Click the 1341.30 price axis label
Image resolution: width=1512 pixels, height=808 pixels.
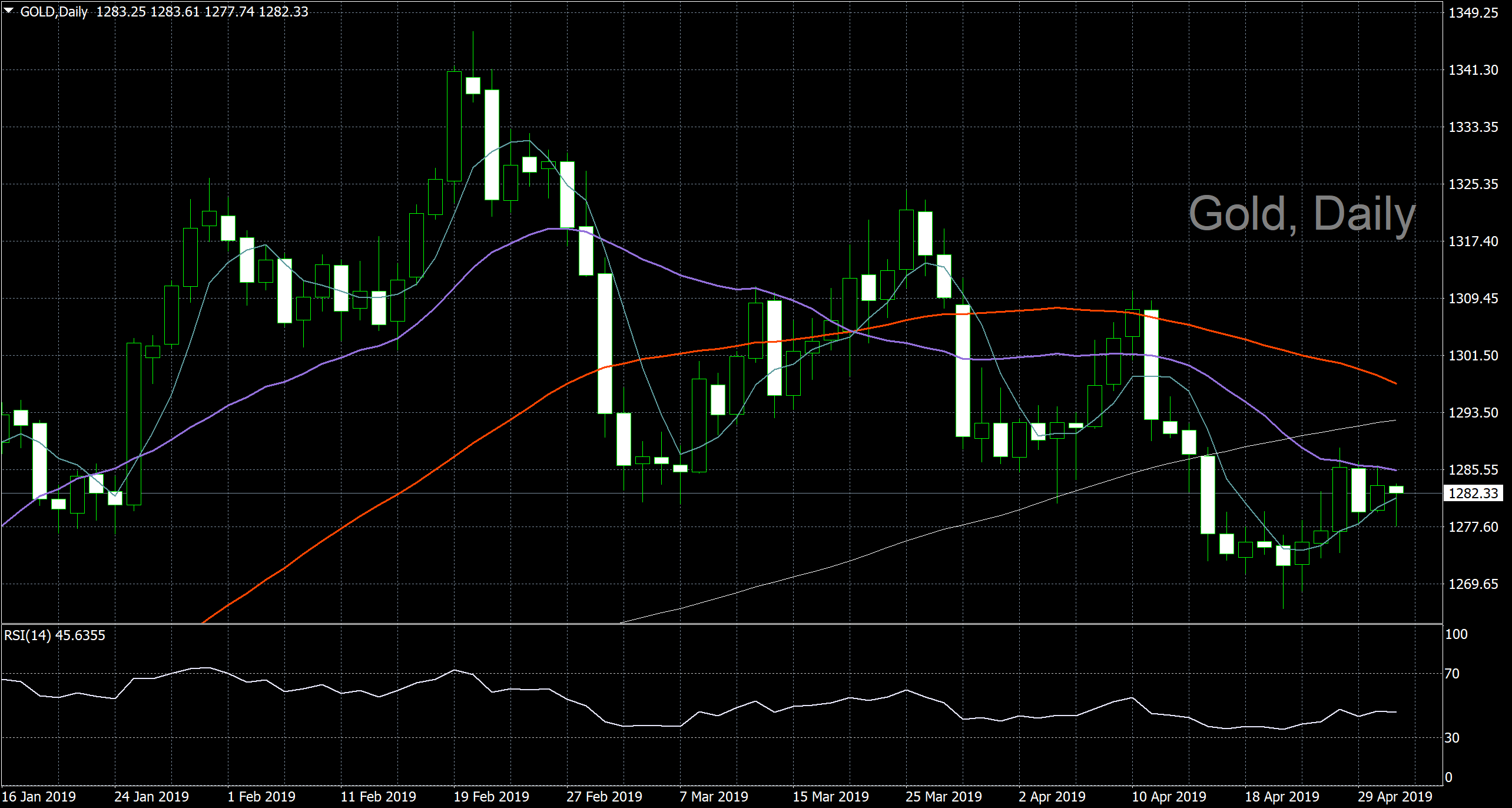pyautogui.click(x=1473, y=70)
